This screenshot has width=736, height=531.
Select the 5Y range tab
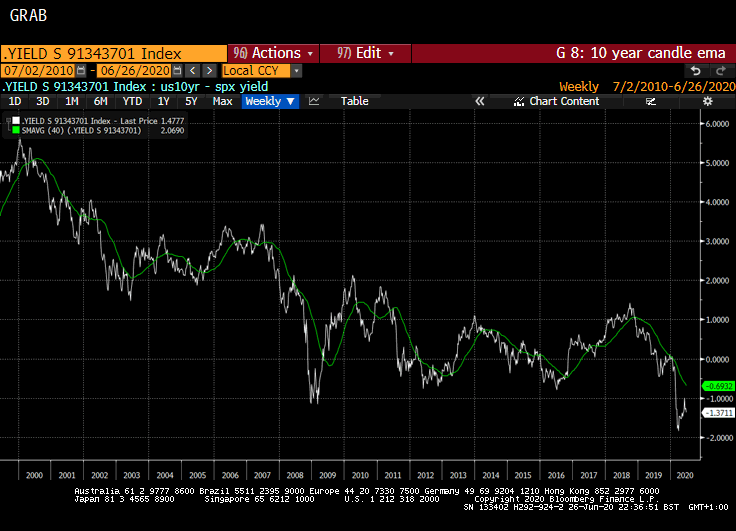tap(191, 101)
